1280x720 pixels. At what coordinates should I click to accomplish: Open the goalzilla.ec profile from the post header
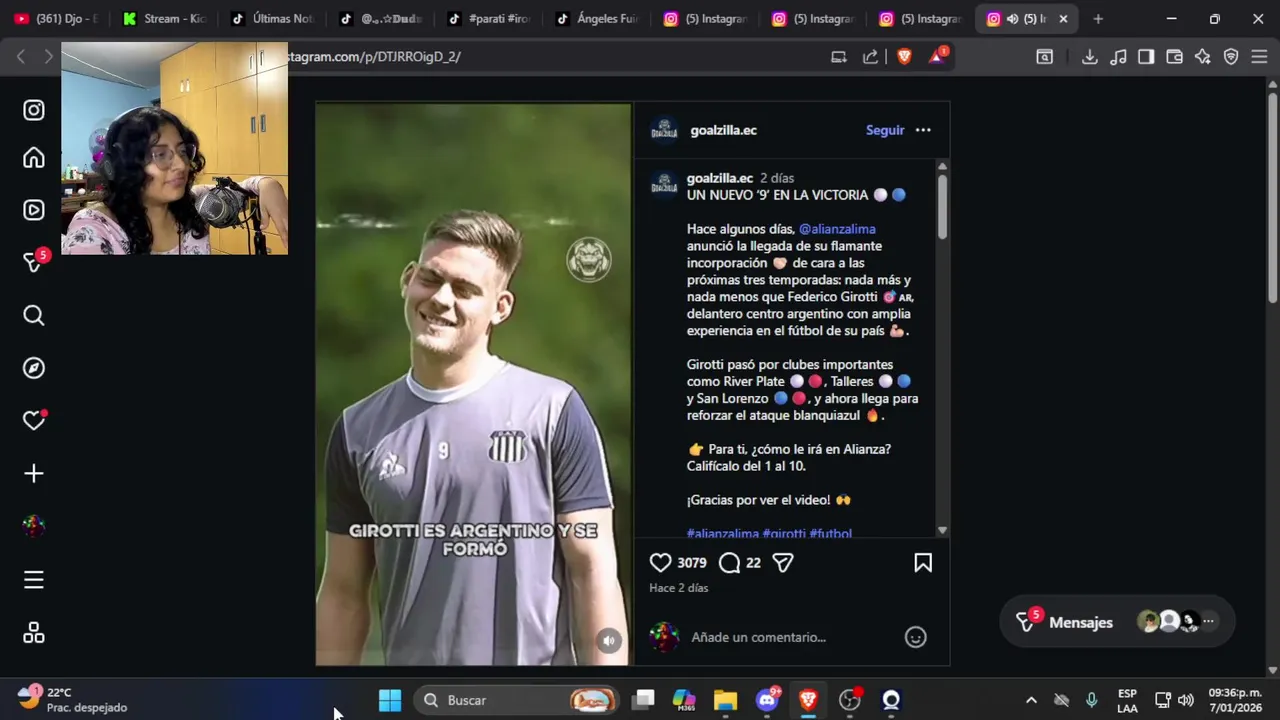[723, 130]
